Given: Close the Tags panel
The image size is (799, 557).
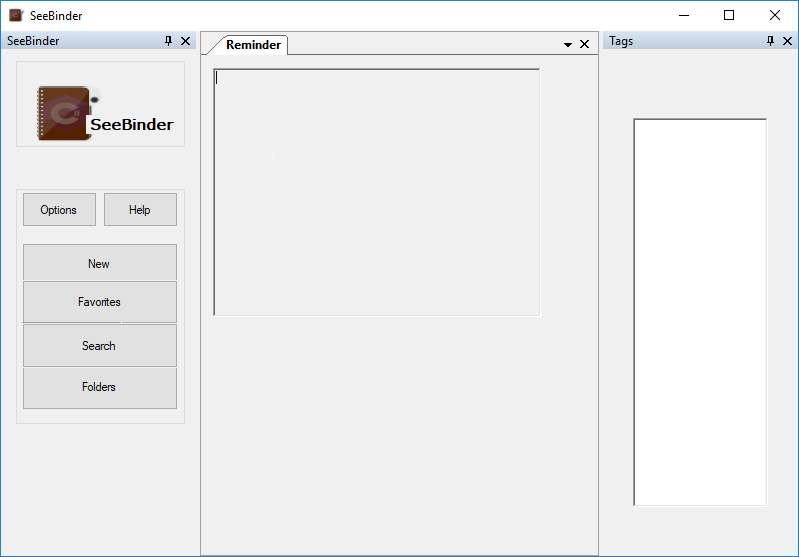Looking at the screenshot, I should (x=787, y=41).
